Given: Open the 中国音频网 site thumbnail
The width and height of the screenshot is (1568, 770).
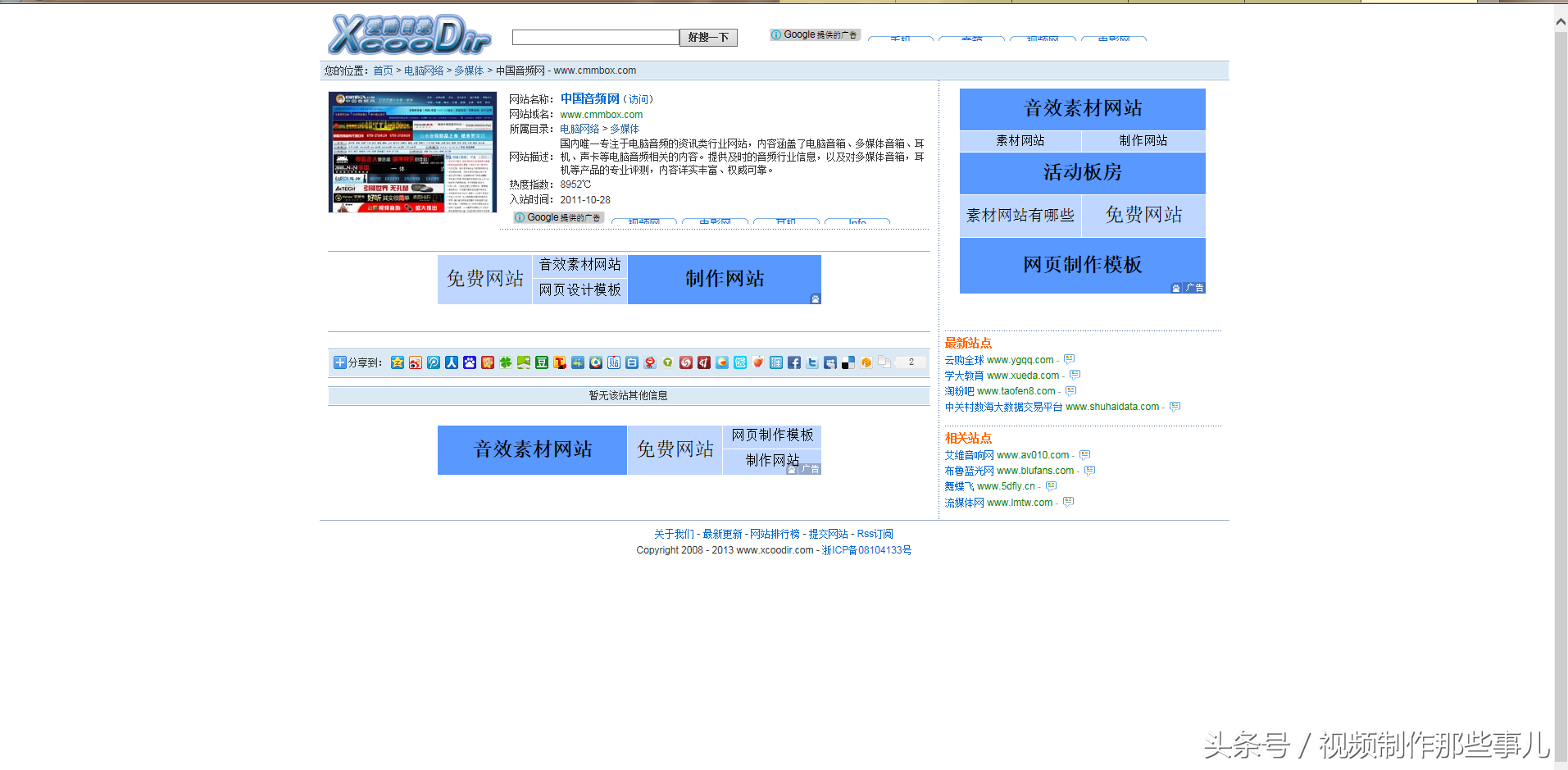Looking at the screenshot, I should pyautogui.click(x=412, y=152).
